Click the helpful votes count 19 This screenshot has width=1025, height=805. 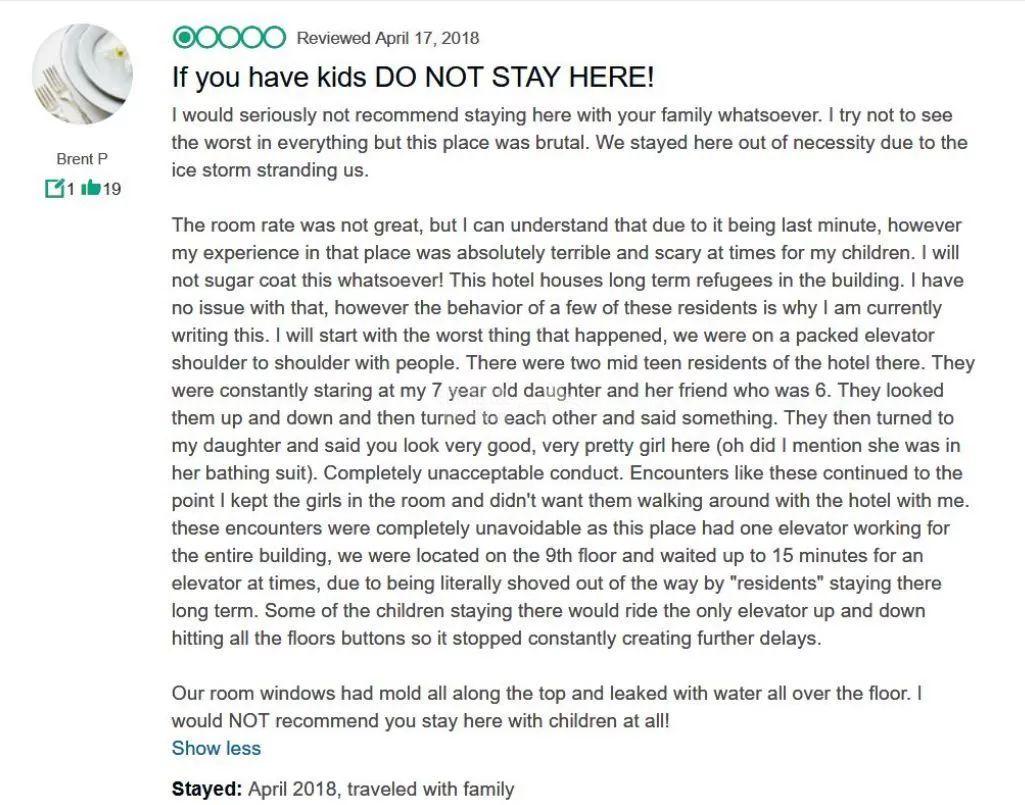coord(111,188)
